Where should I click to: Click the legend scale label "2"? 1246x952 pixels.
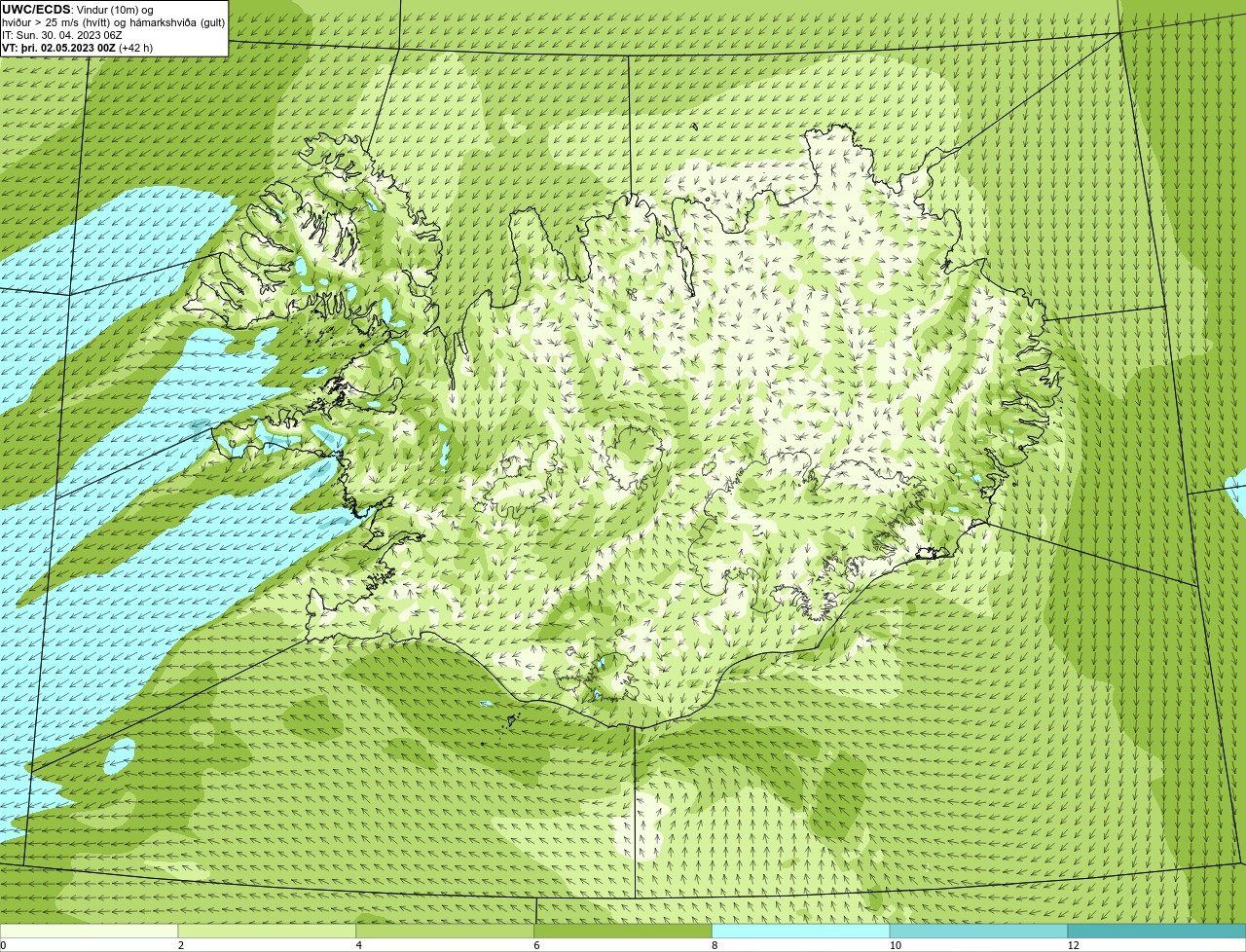click(180, 945)
